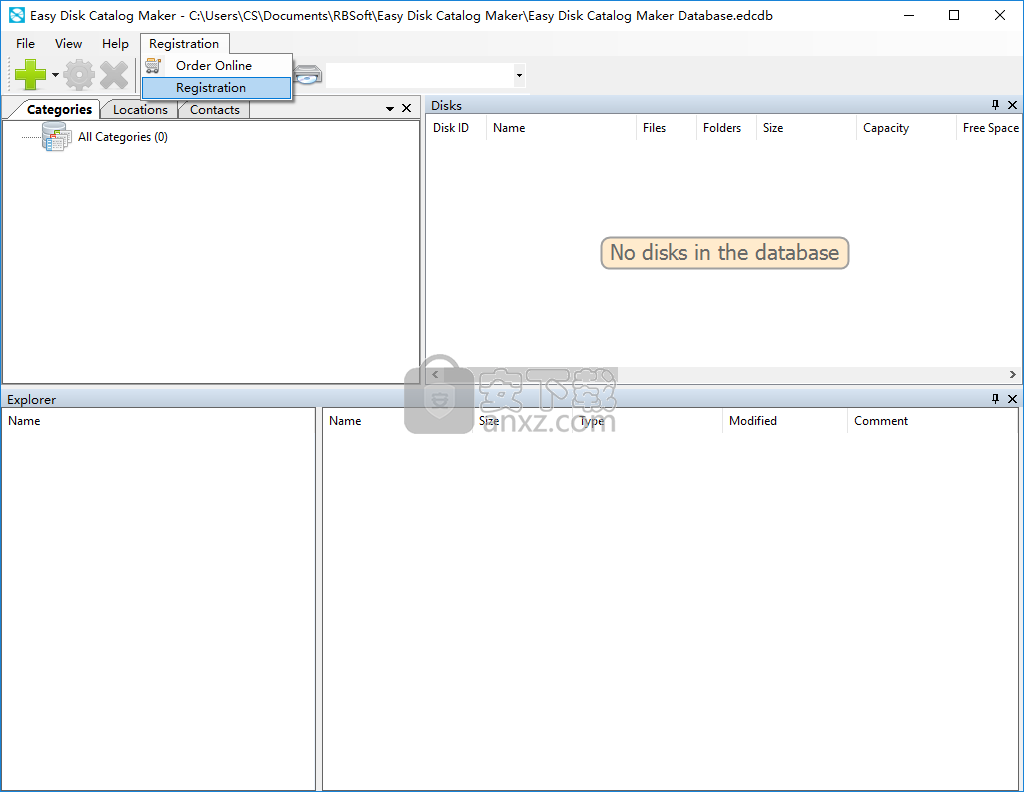Maximize the Easy Disk Catalog Maker window
This screenshot has height=792, width=1024.
coord(954,15)
